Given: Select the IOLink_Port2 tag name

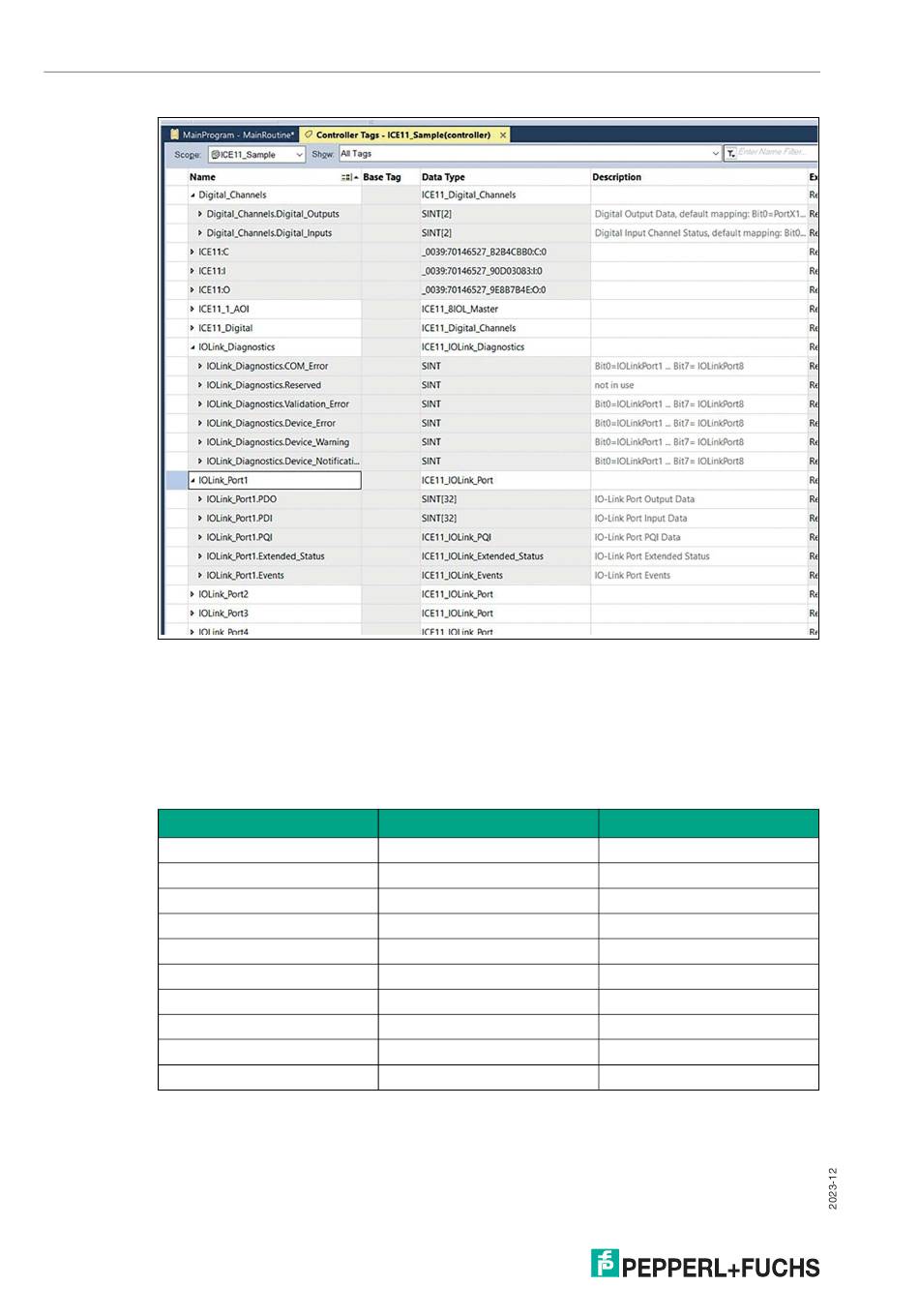Looking at the screenshot, I should 223,594.
